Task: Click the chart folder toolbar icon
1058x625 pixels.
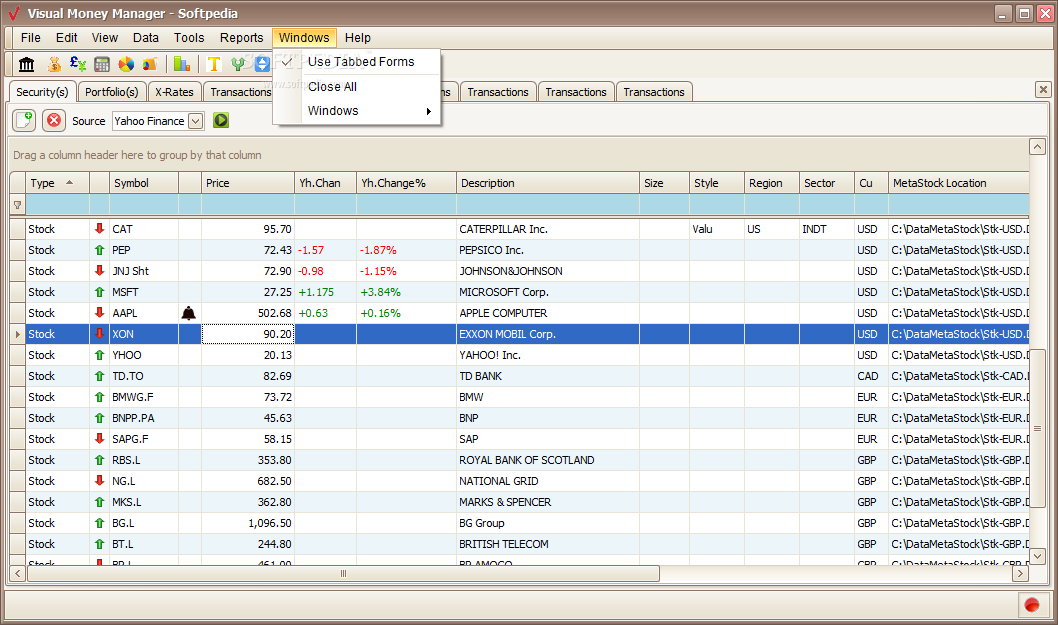Action: click(150, 64)
